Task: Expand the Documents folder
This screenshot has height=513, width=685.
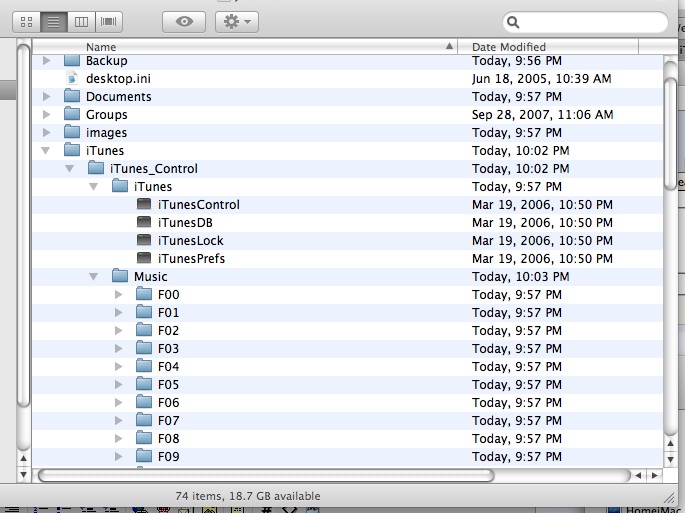Action: [46, 97]
